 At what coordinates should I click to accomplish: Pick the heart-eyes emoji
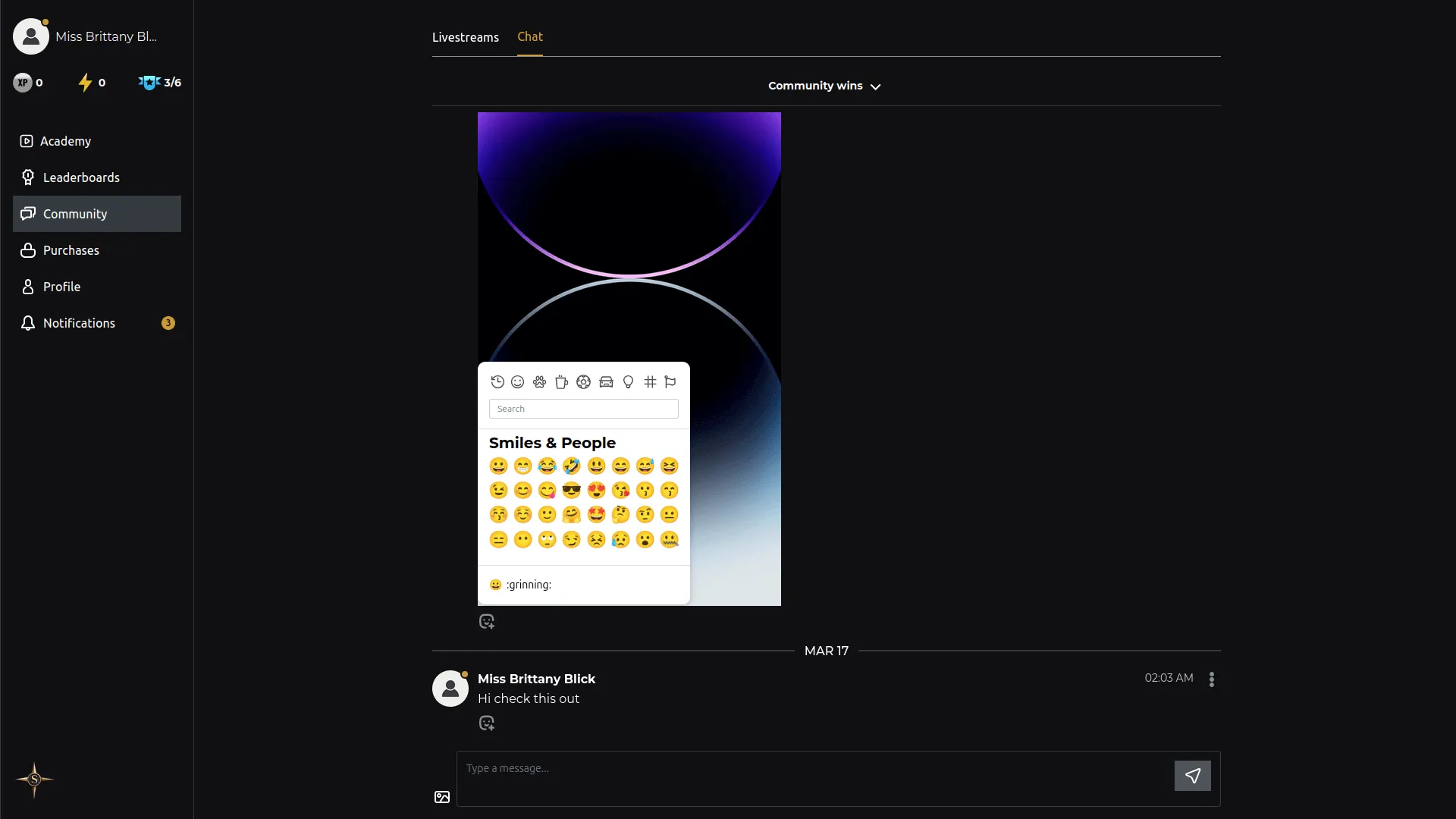tap(596, 491)
